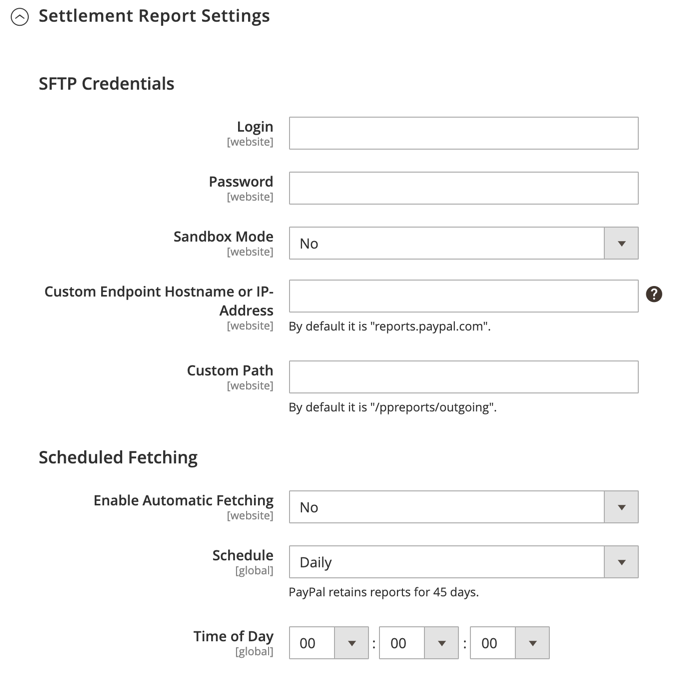Click the hours dropdown arrow in Time of Day
Image resolution: width=673 pixels, height=673 pixels.
point(352,643)
